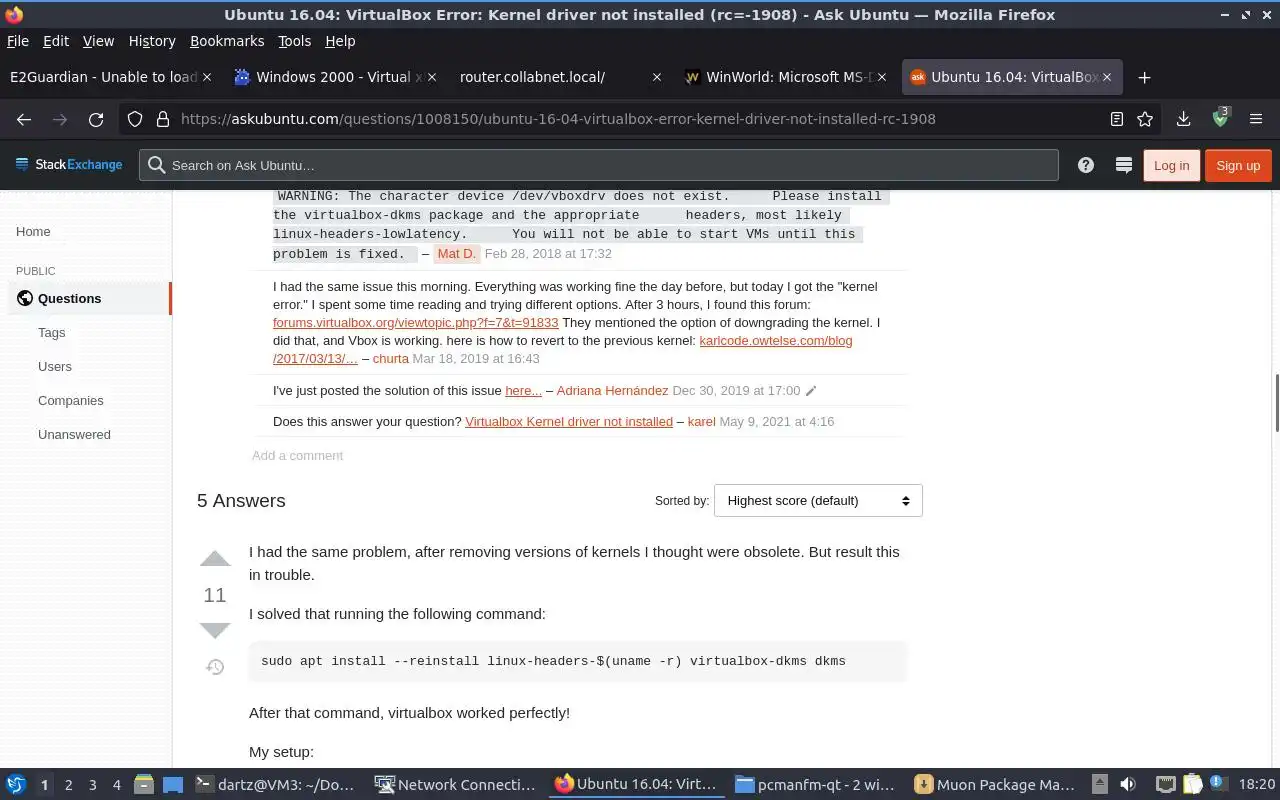The height and width of the screenshot is (800, 1280).
Task: Open the LXQt application menu
Action: (16, 785)
